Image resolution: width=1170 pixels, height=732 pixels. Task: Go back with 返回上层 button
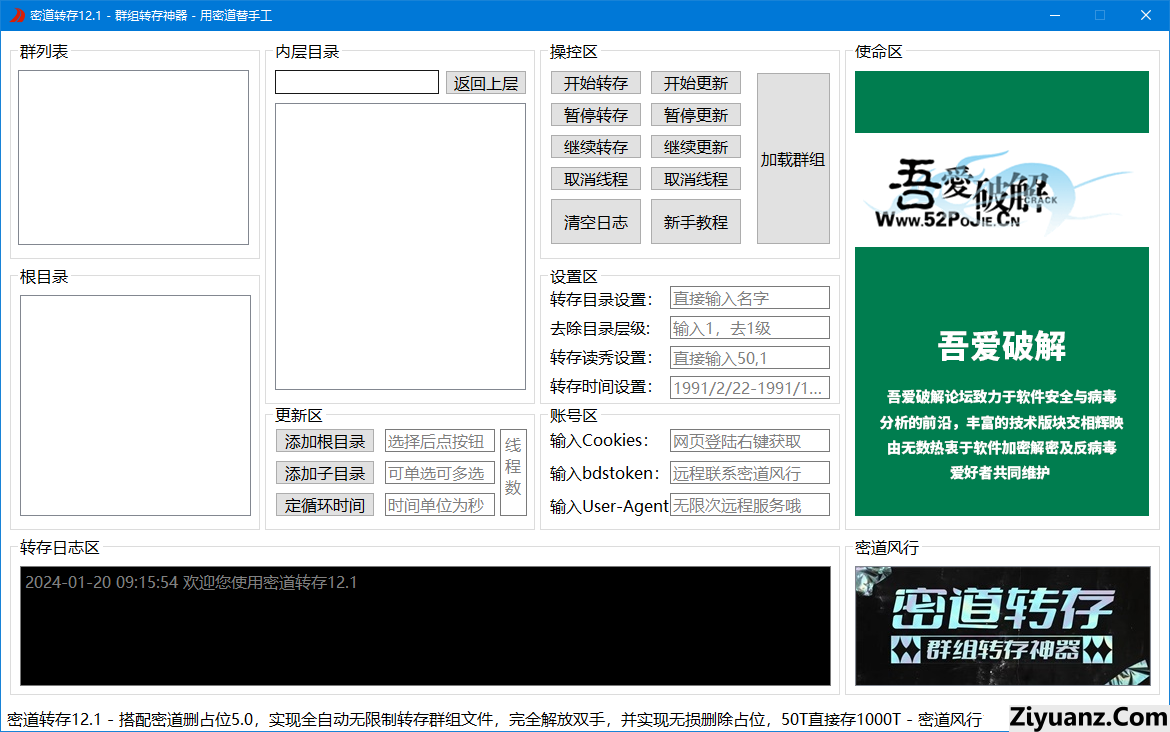tap(485, 83)
